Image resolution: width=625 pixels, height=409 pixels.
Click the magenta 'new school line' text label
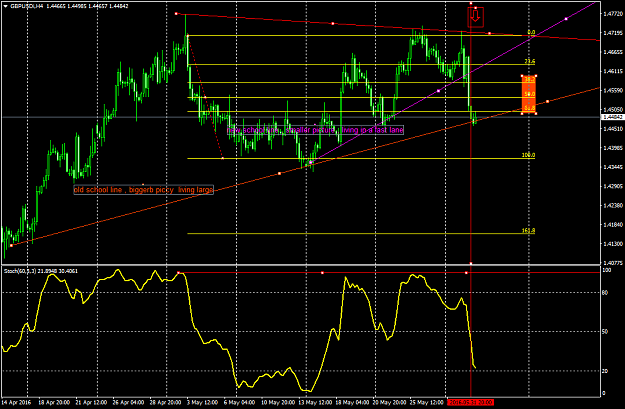pos(315,130)
